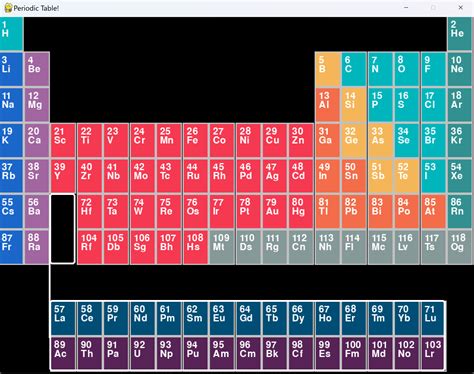Click the Rubidium (37 Rb) tile

[11, 176]
